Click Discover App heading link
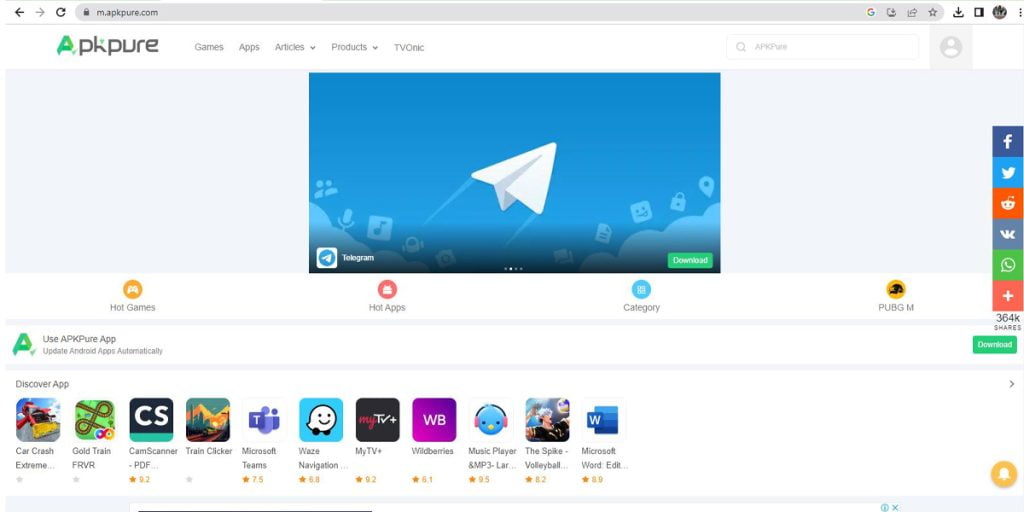This screenshot has width=1024, height=512. click(42, 384)
